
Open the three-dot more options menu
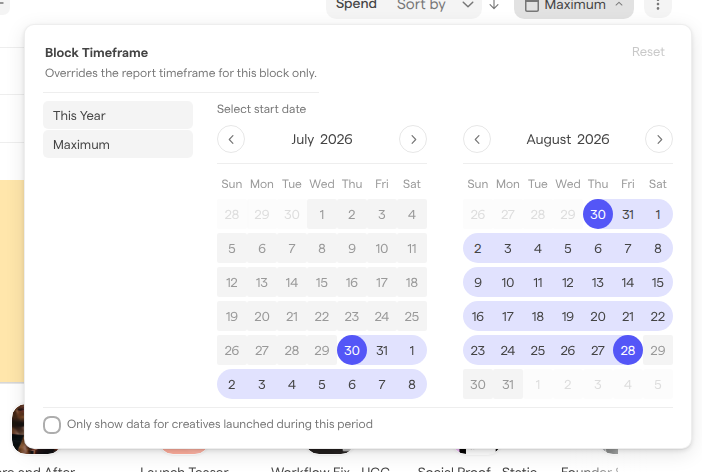[x=658, y=5]
